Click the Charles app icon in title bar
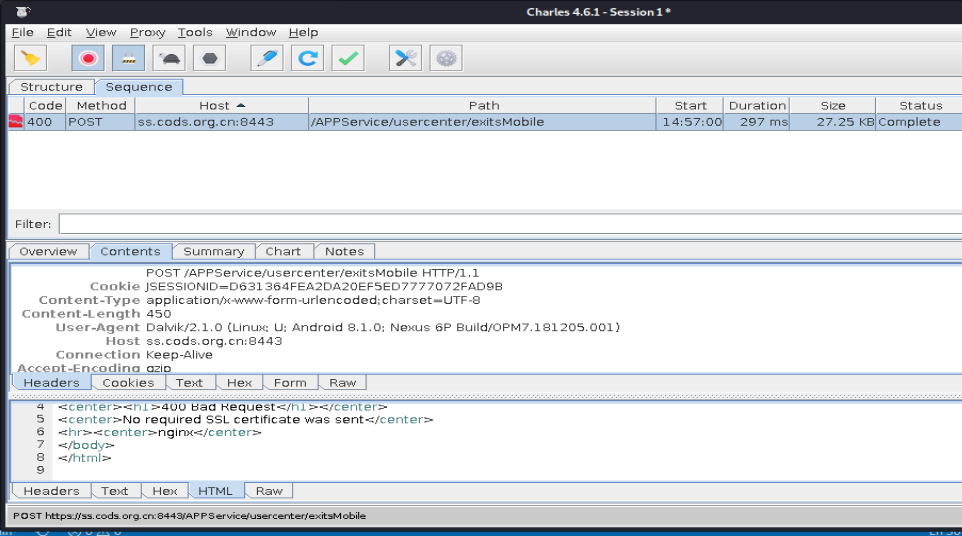 [x=23, y=12]
